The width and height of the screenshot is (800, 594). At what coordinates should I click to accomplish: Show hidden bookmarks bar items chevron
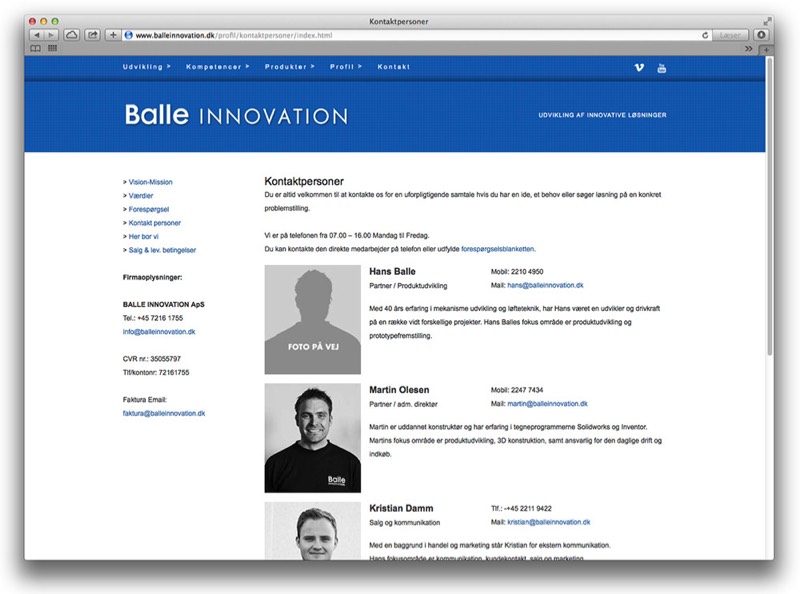pyautogui.click(x=748, y=49)
